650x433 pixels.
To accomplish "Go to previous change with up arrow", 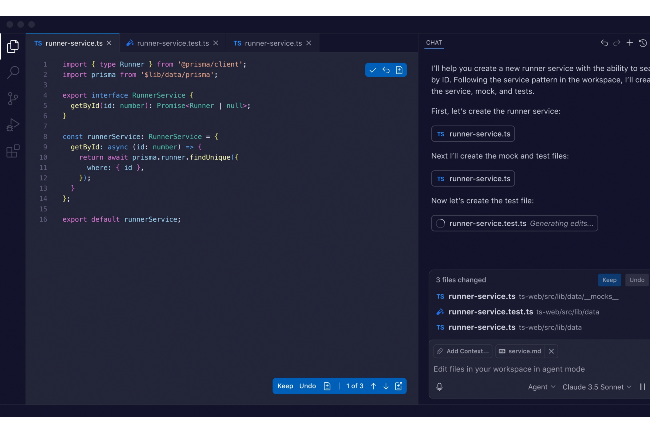I will (373, 386).
